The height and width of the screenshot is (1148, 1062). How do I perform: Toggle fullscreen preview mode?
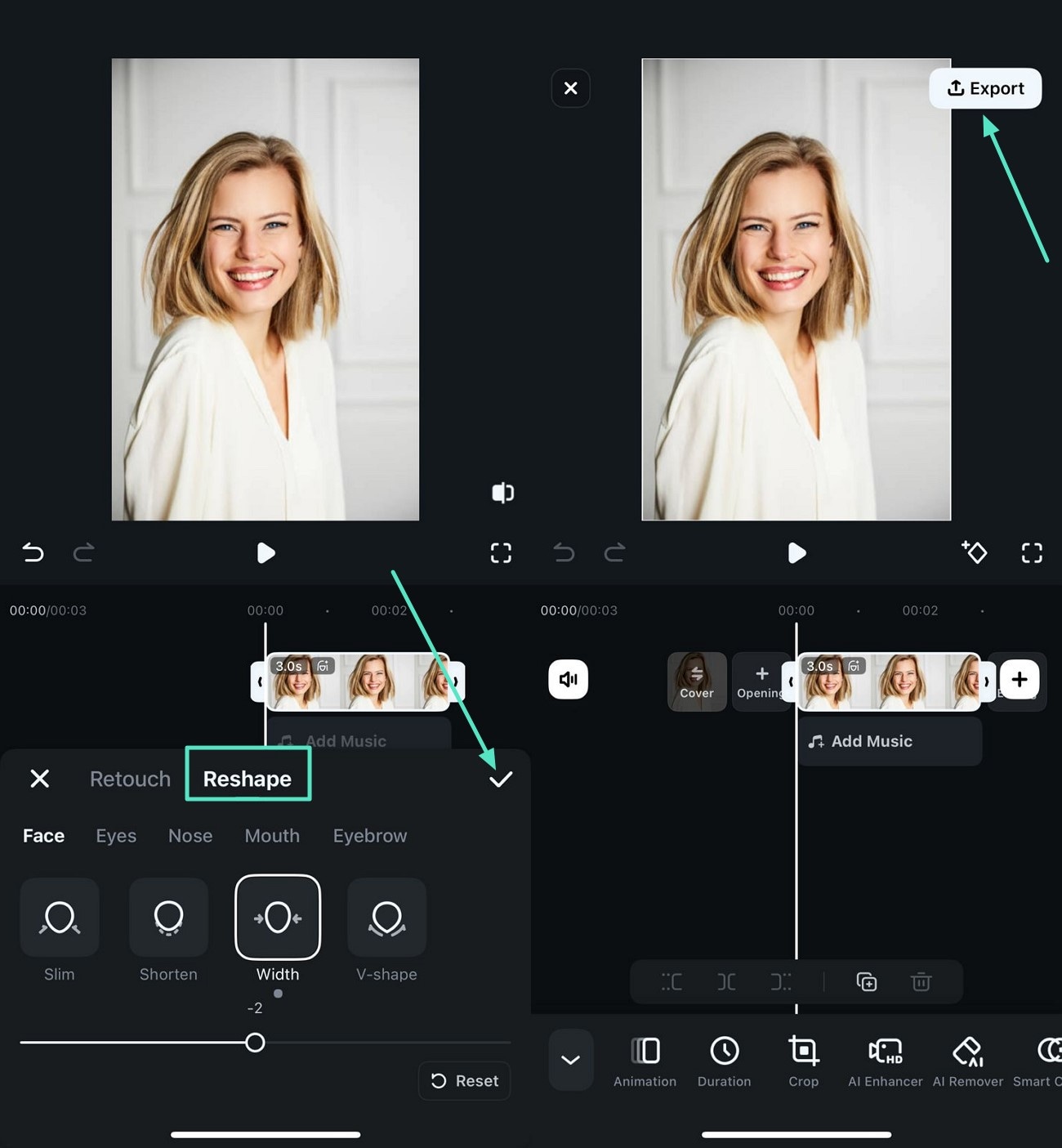coord(1032,553)
